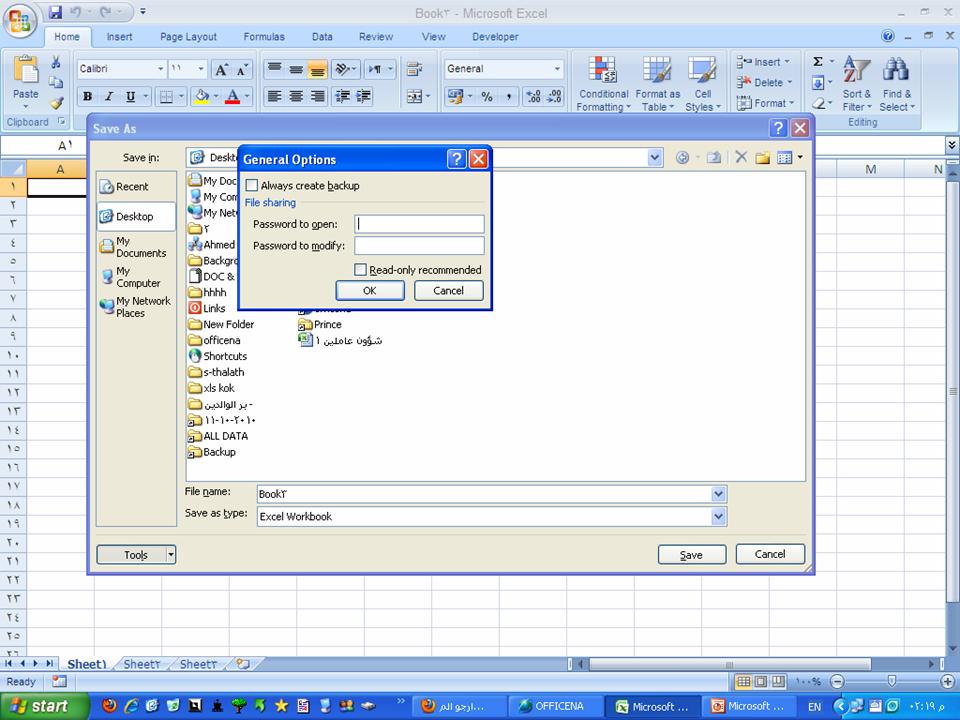The width and height of the screenshot is (960, 720).
Task: Click Cancel in General Options dialog
Action: [449, 291]
